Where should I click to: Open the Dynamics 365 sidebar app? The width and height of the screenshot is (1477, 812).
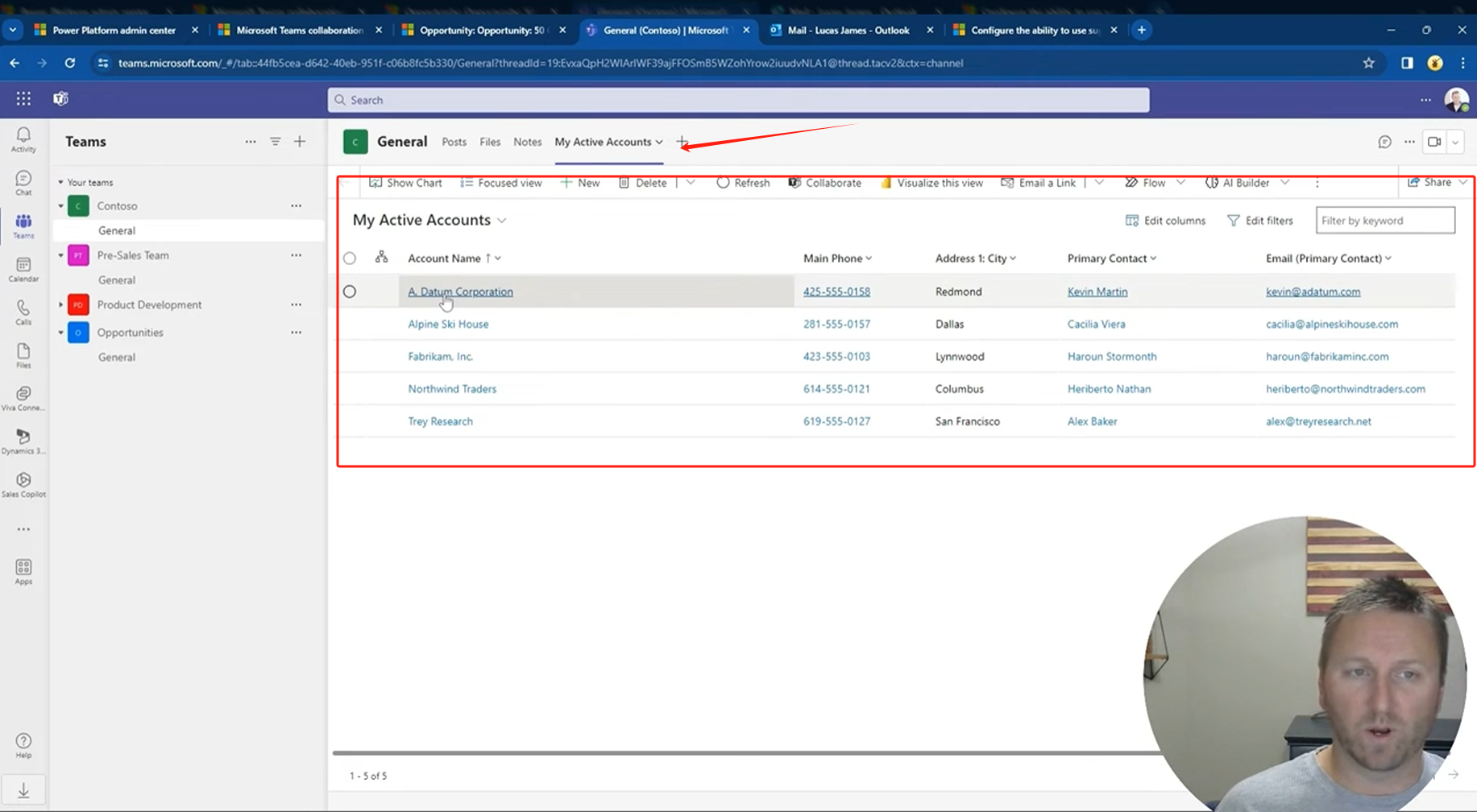[23, 441]
